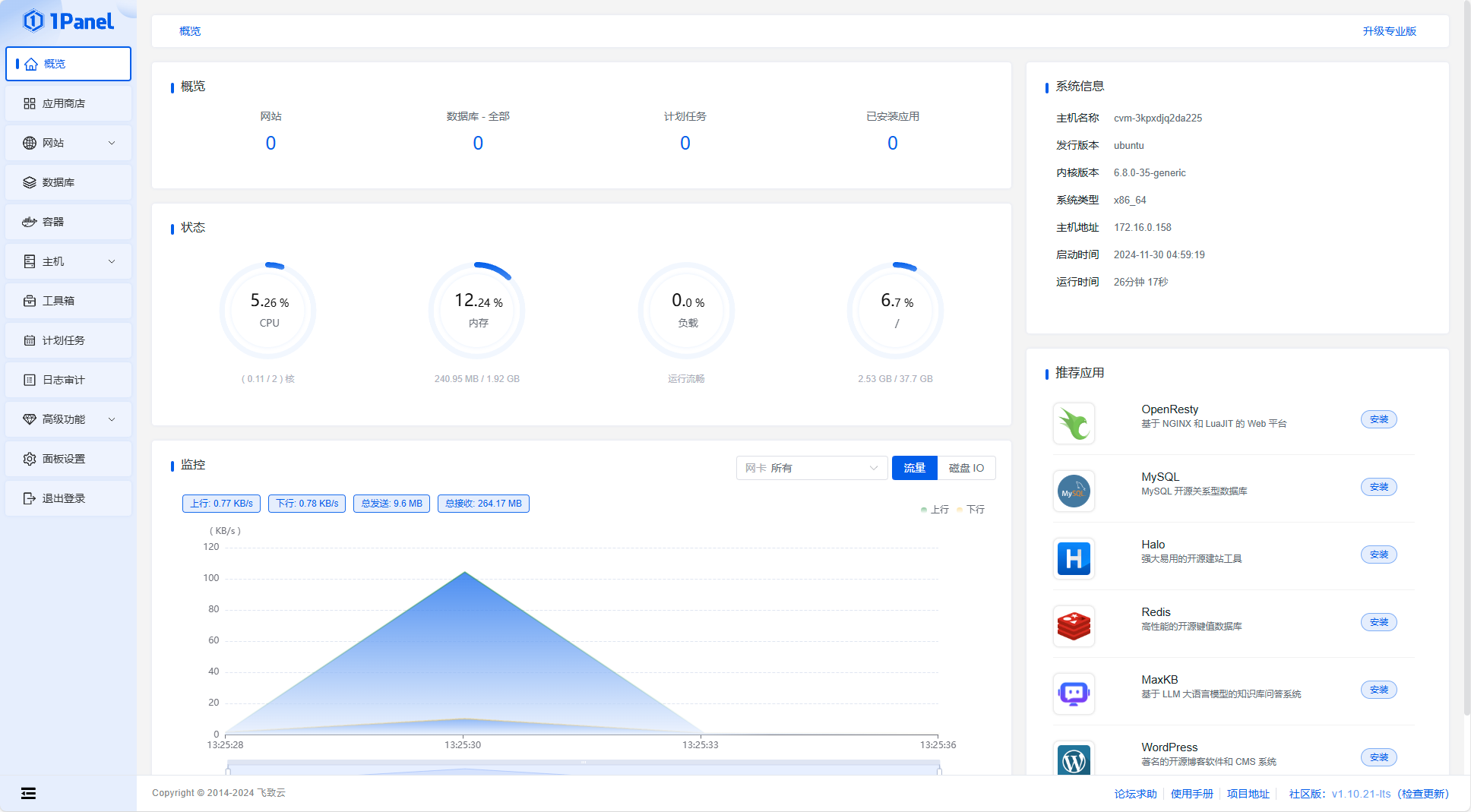Click the CPU usage gauge
Image resolution: width=1471 pixels, height=812 pixels.
[268, 311]
